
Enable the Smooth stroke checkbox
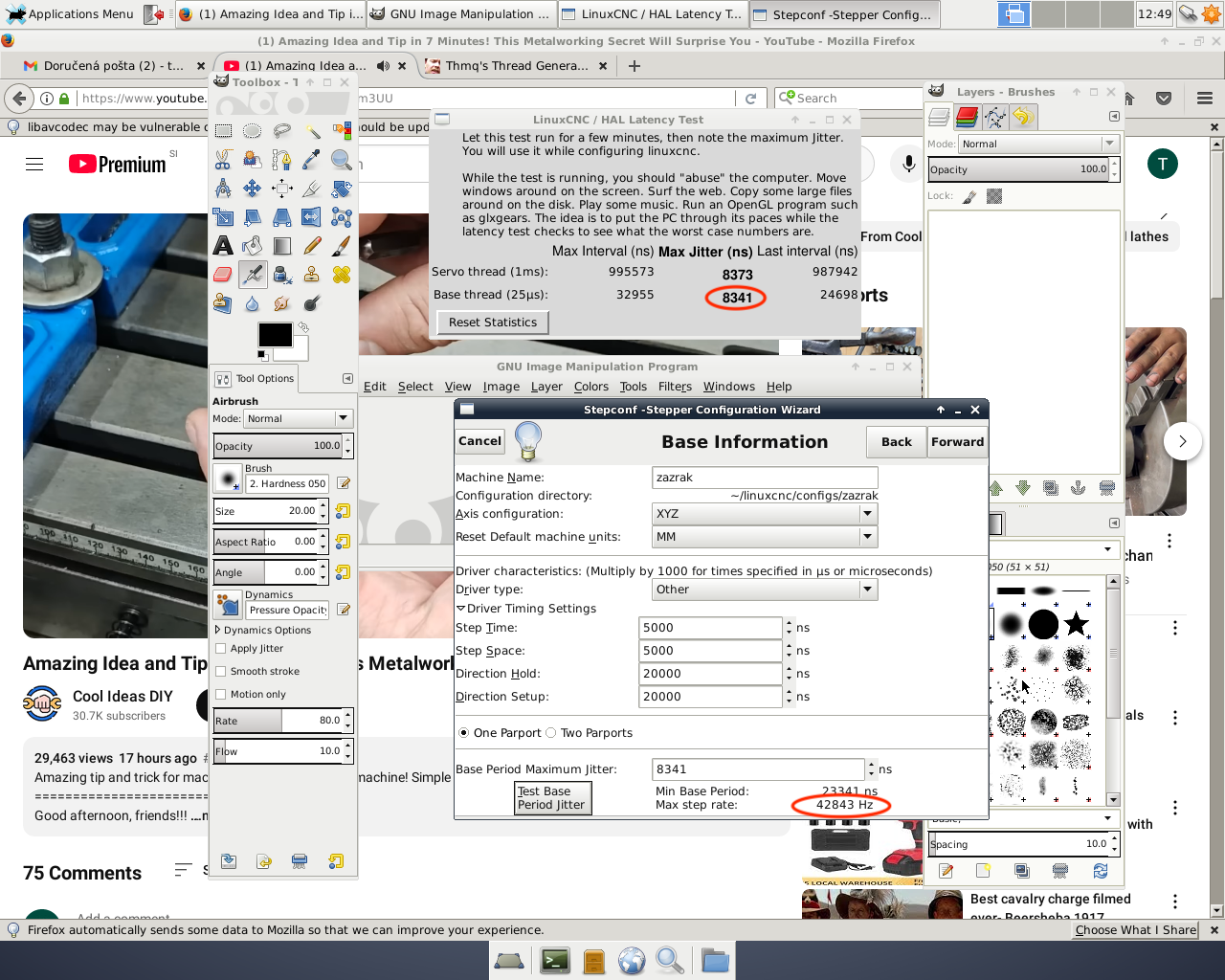pyautogui.click(x=221, y=672)
